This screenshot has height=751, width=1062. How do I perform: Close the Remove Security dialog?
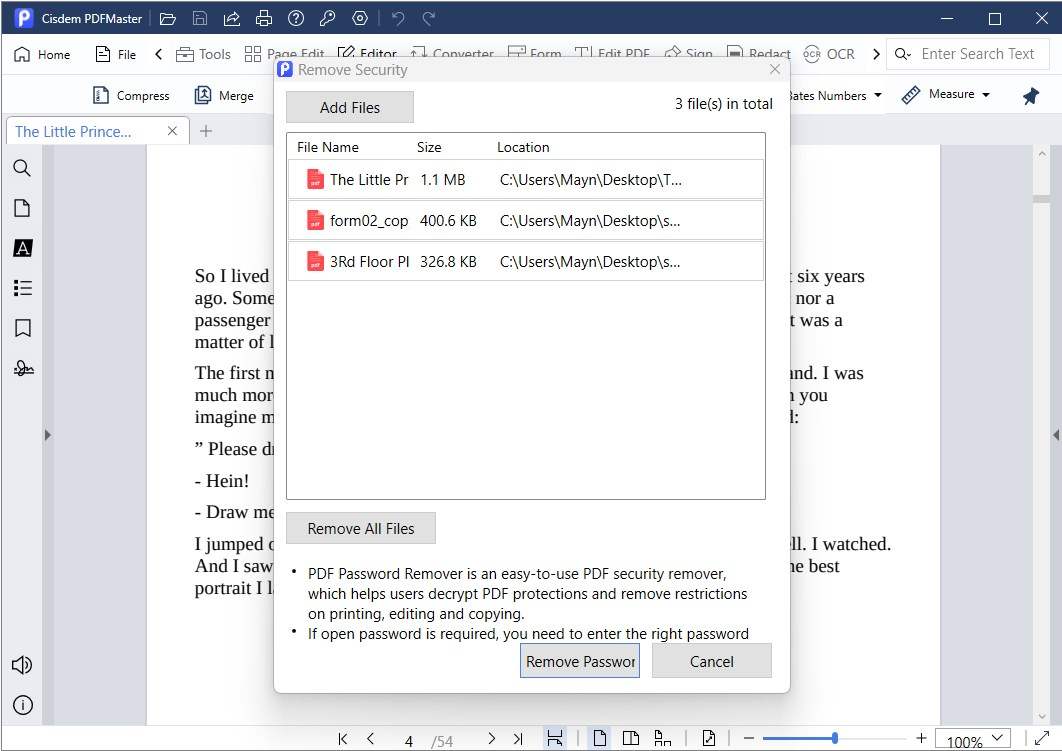pos(775,69)
